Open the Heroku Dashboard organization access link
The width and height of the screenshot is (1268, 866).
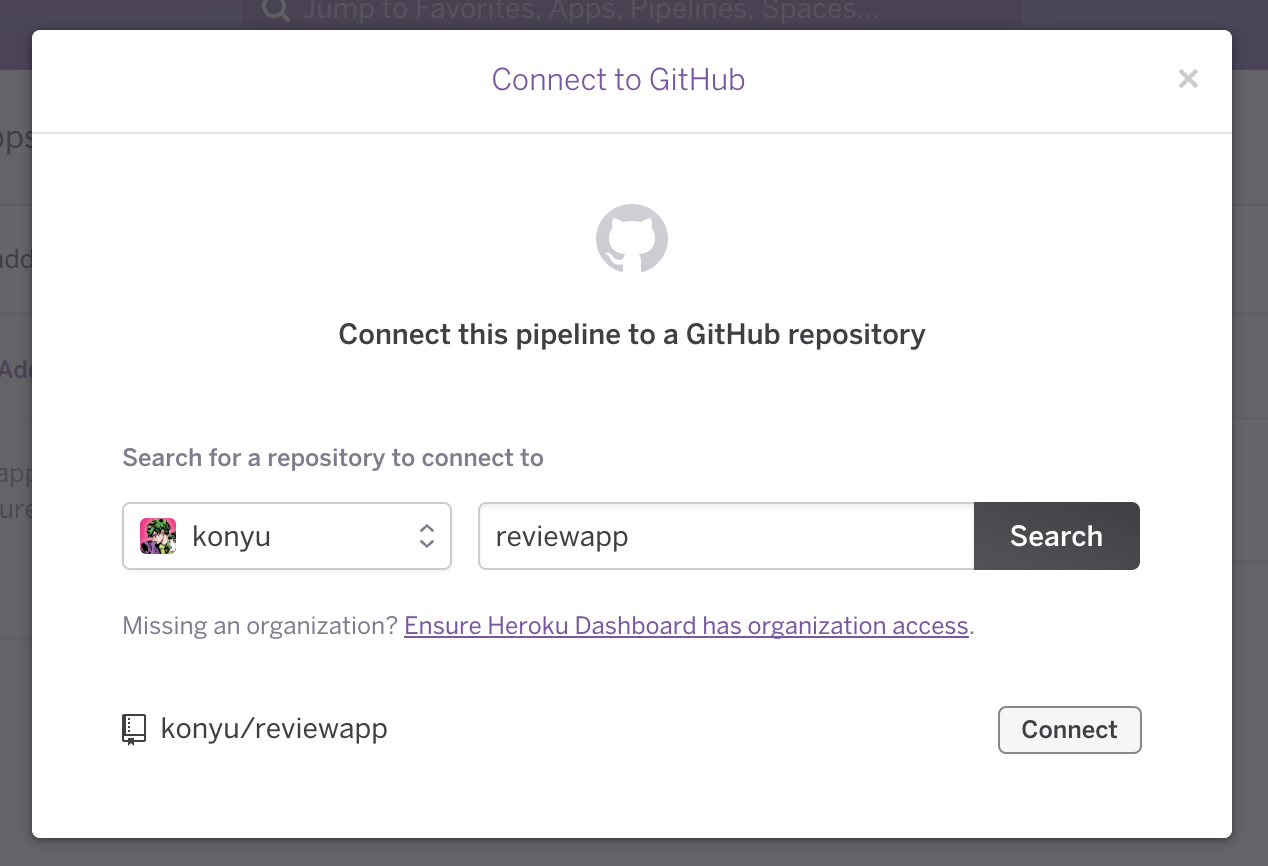[x=686, y=625]
